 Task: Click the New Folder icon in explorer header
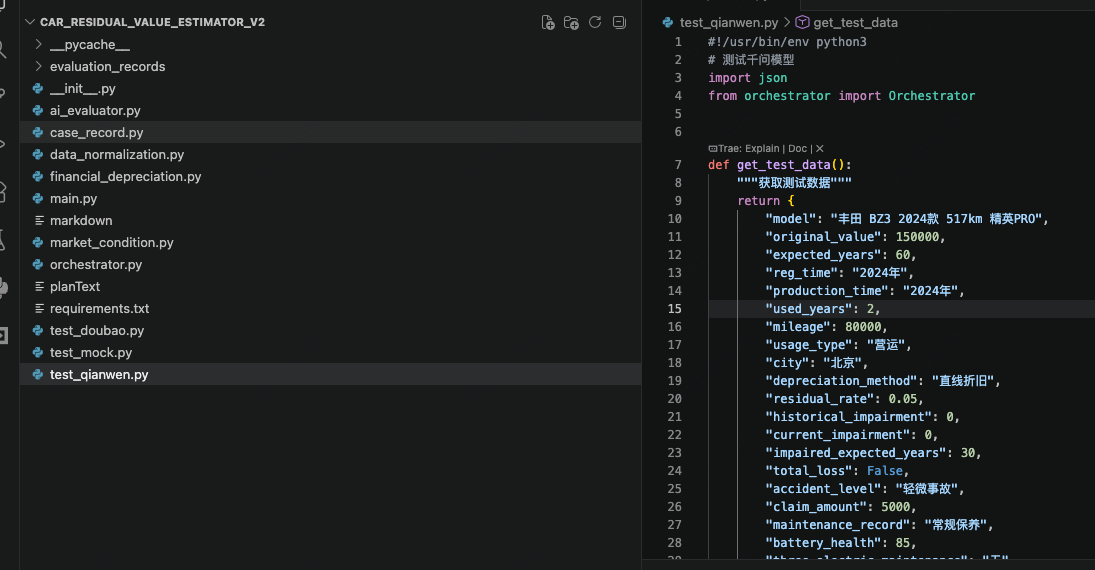[571, 22]
